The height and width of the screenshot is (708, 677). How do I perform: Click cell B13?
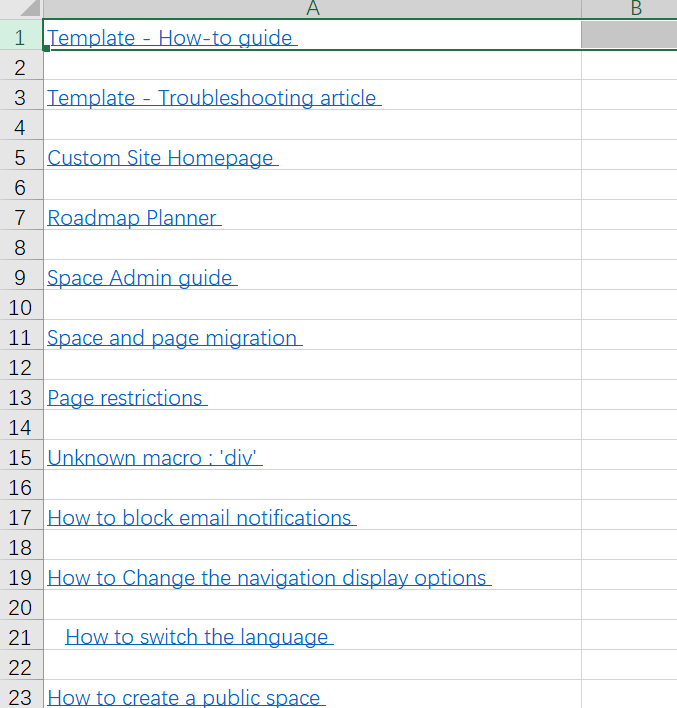629,395
